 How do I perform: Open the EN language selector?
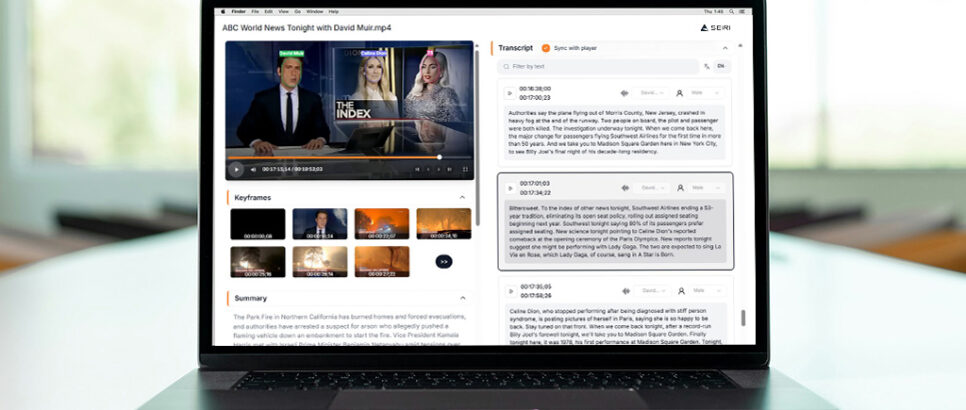tap(721, 66)
